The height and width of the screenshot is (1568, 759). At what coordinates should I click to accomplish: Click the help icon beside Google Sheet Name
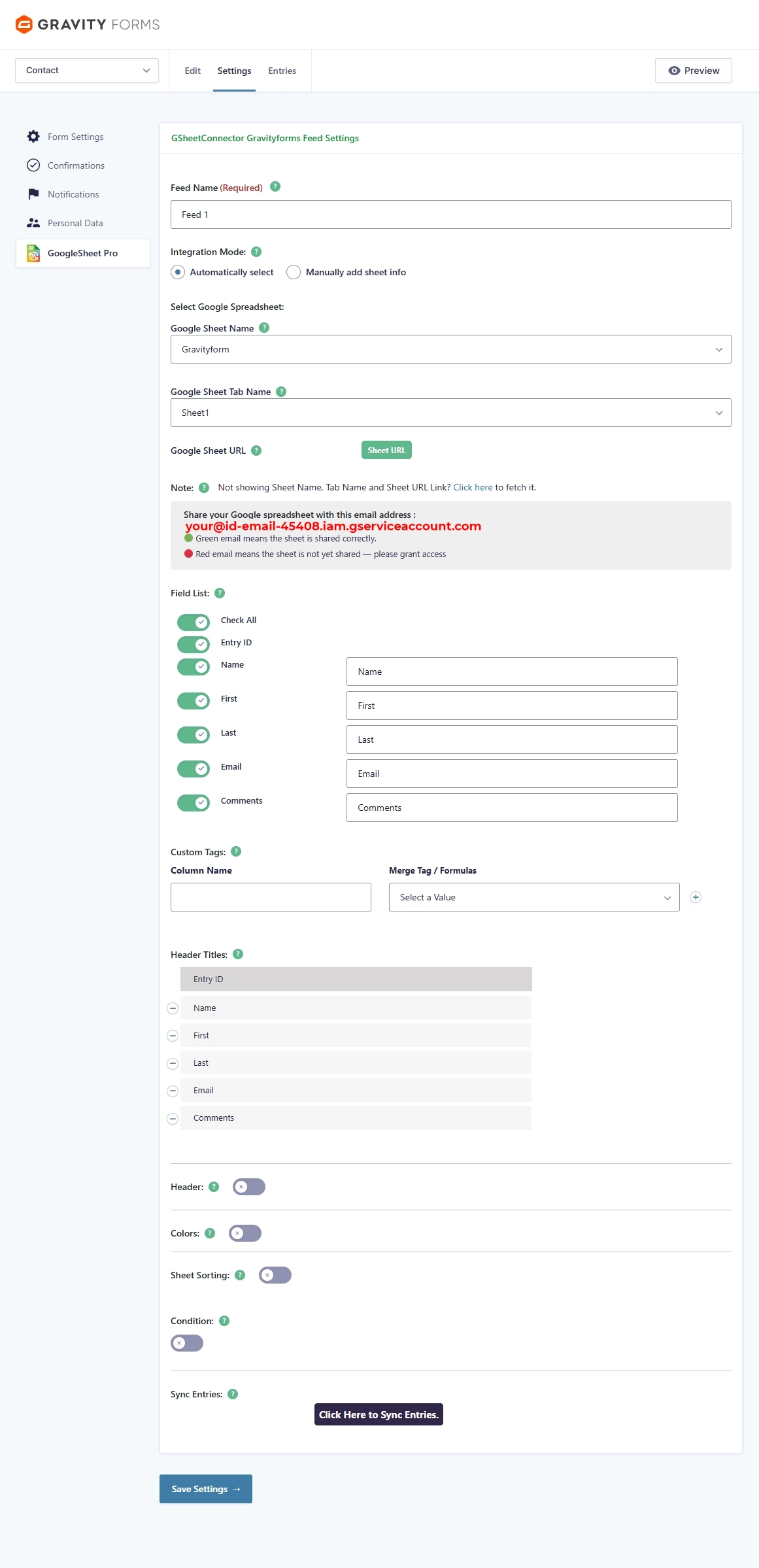264,328
